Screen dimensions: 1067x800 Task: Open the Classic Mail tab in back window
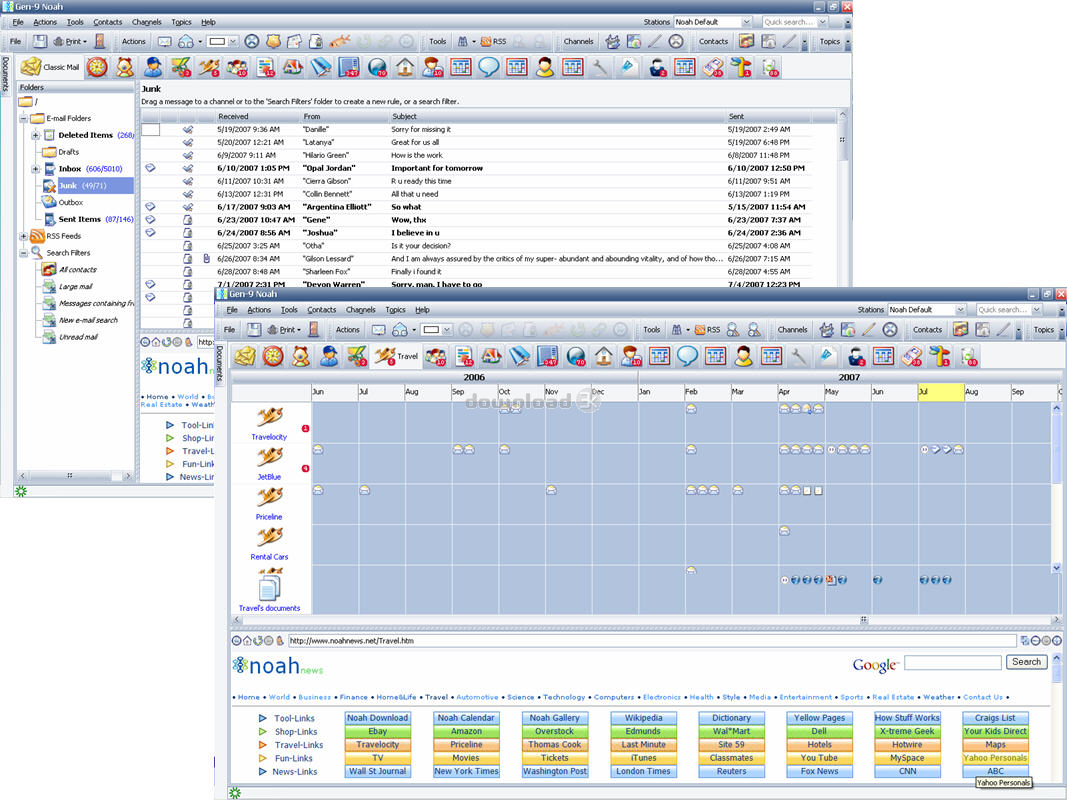(x=50, y=67)
